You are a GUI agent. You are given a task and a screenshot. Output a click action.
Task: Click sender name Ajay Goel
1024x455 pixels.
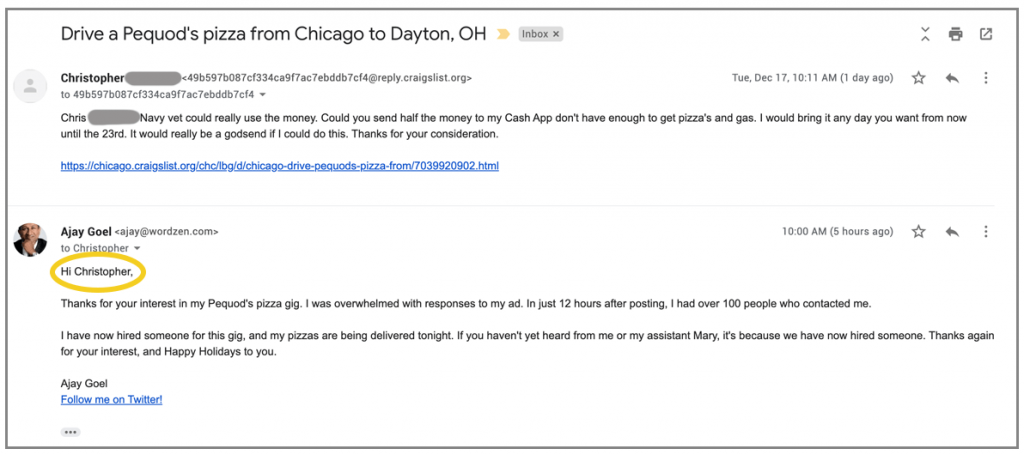pyautogui.click(x=86, y=231)
